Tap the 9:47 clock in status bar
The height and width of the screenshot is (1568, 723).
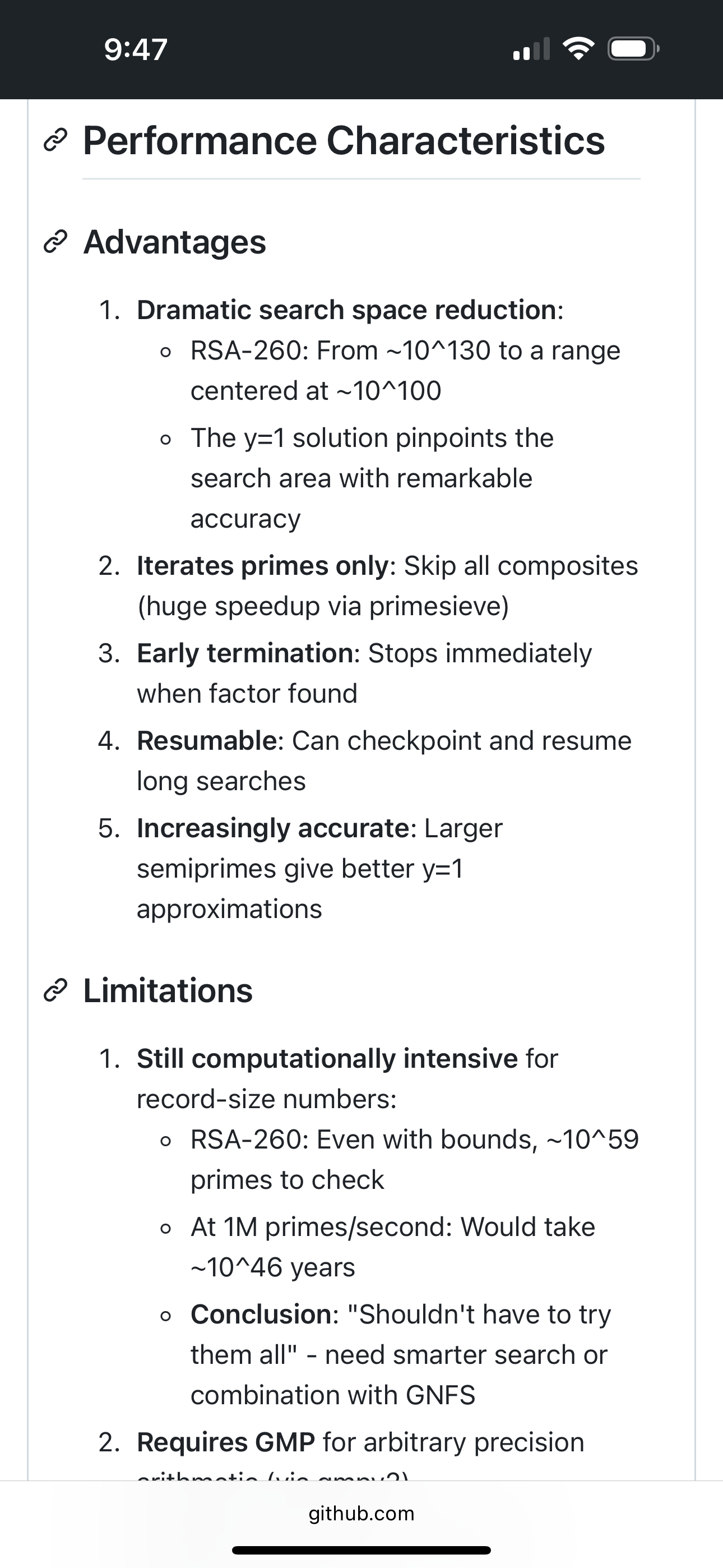pos(136,49)
